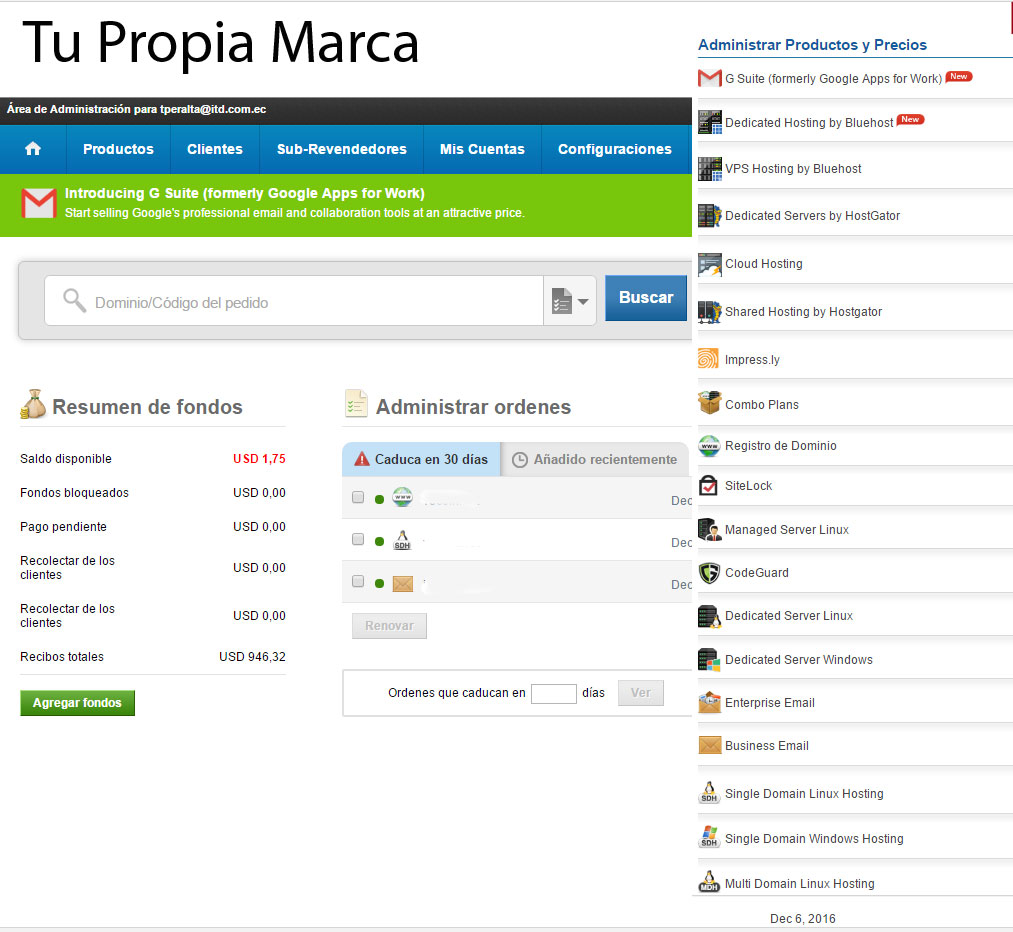Click the envelope icon in the third order row
This screenshot has height=932, width=1013.
[x=402, y=584]
